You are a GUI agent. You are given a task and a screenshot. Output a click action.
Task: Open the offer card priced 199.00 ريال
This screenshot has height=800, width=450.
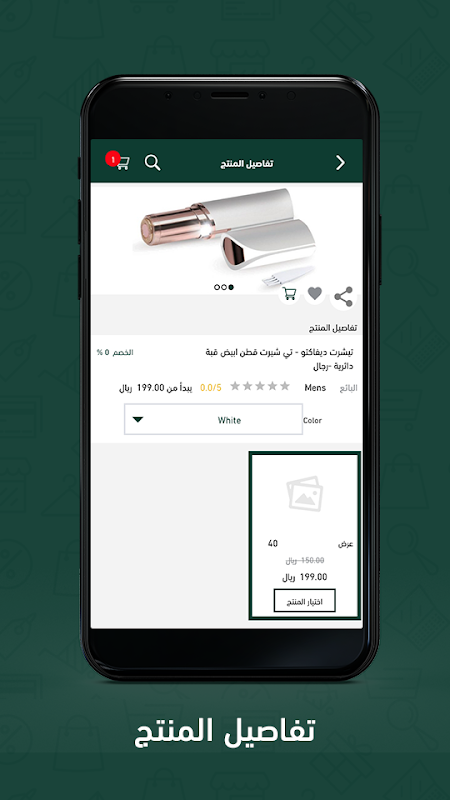(305, 535)
